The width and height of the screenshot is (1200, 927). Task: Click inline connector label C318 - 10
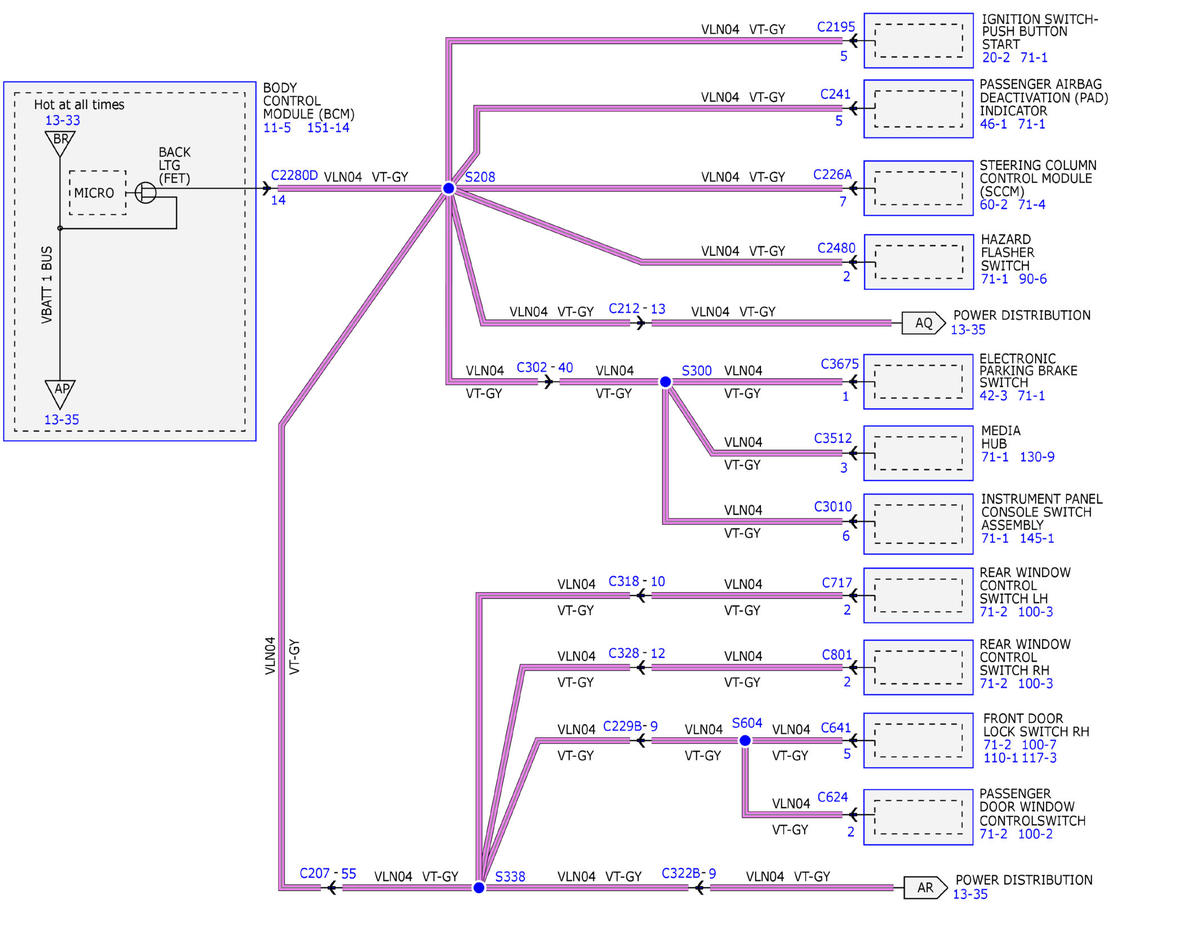(637, 582)
